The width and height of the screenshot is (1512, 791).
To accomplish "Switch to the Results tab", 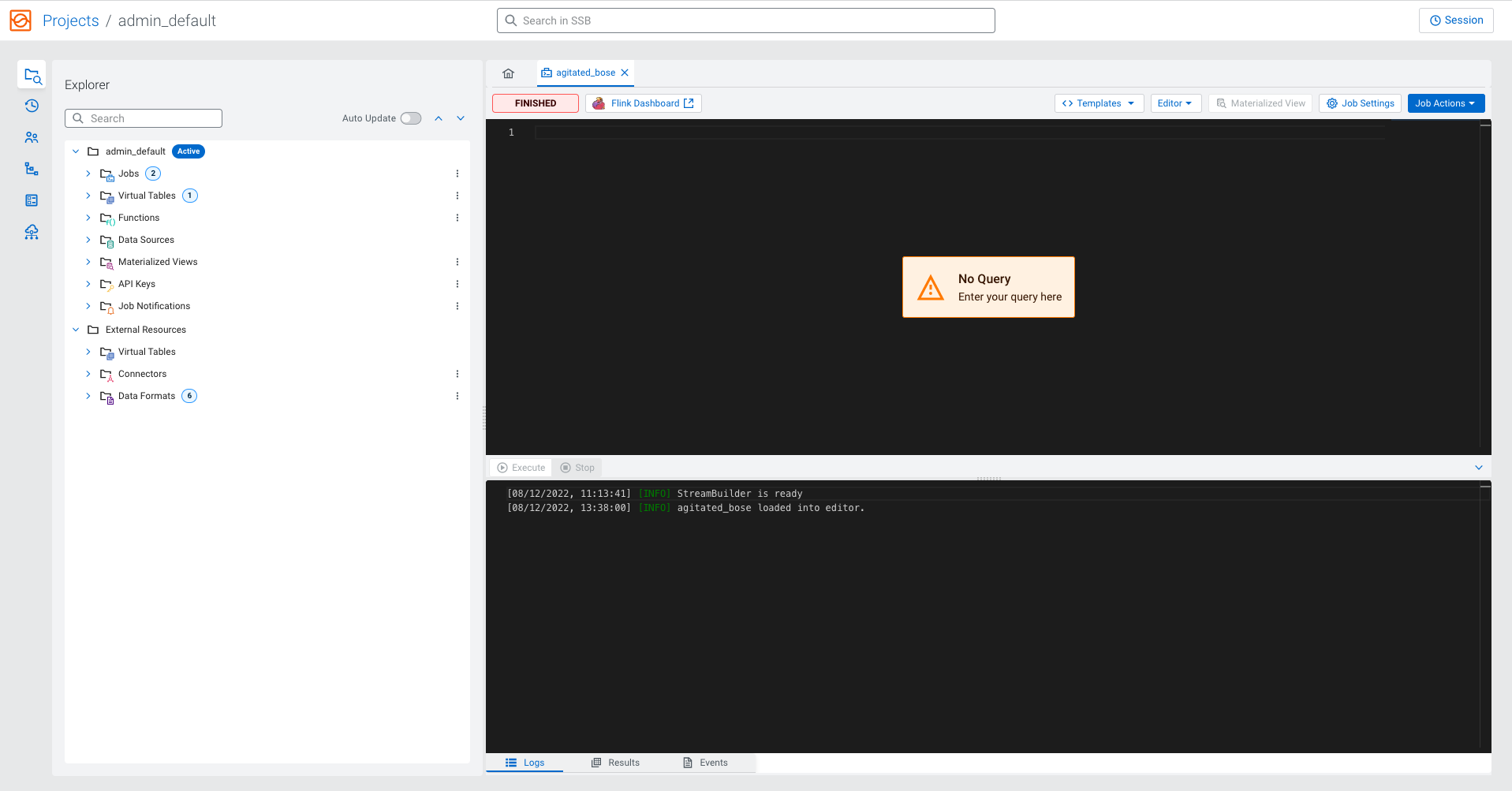I will (616, 763).
